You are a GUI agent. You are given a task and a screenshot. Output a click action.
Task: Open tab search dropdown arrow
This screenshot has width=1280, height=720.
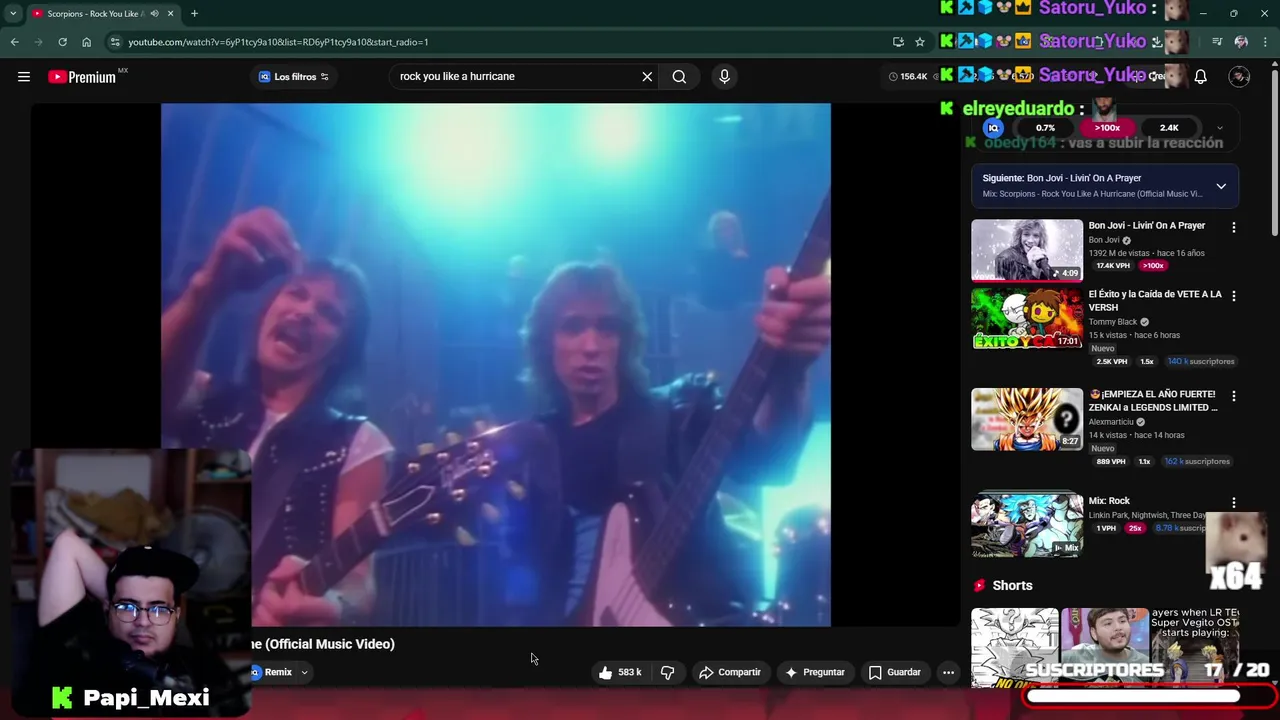pyautogui.click(x=12, y=14)
